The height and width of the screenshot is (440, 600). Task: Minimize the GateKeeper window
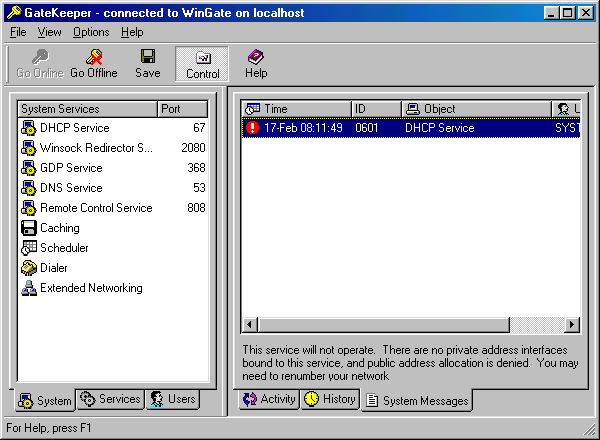coord(551,13)
